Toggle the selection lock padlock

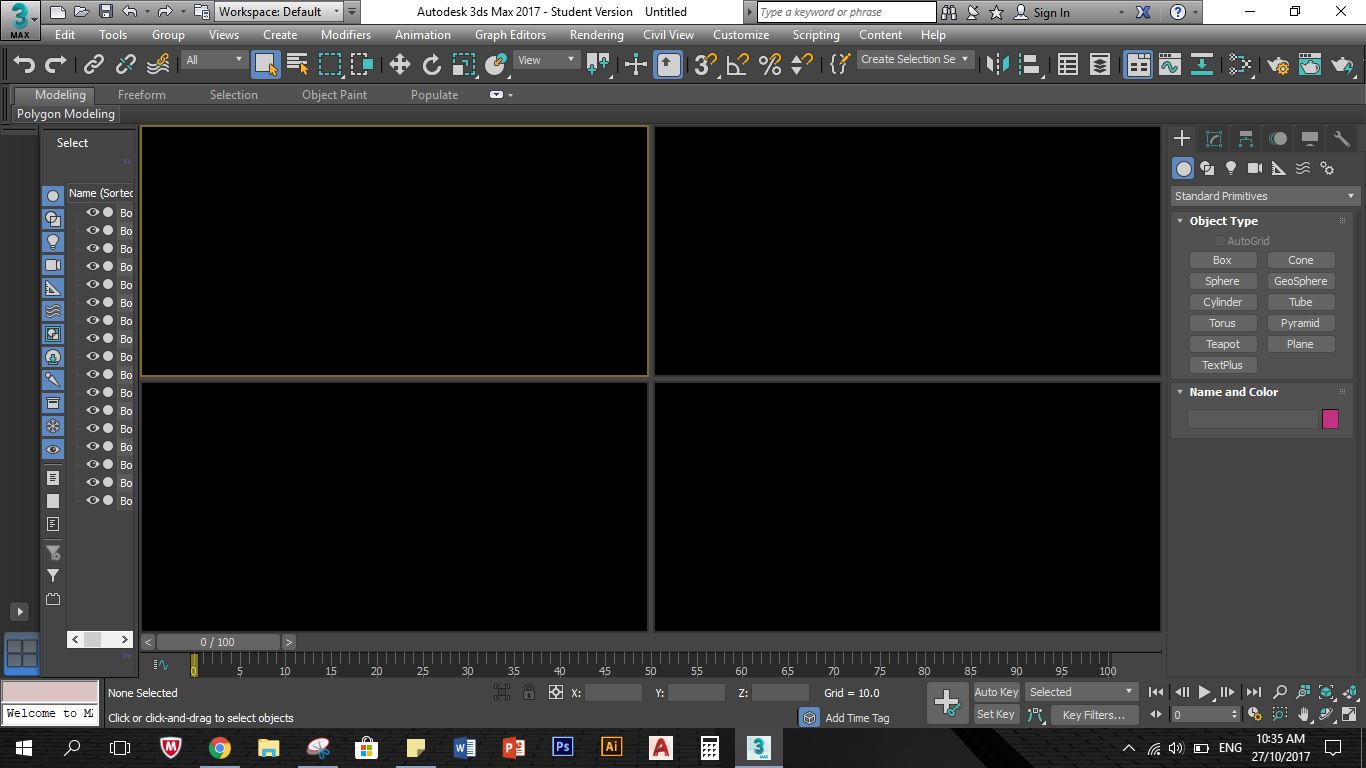528,692
